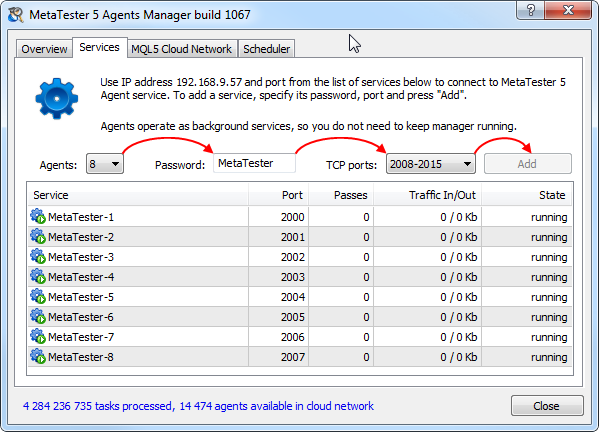This screenshot has height=432, width=599.
Task: Sort by Traffic In/Out column header
Action: click(x=427, y=195)
